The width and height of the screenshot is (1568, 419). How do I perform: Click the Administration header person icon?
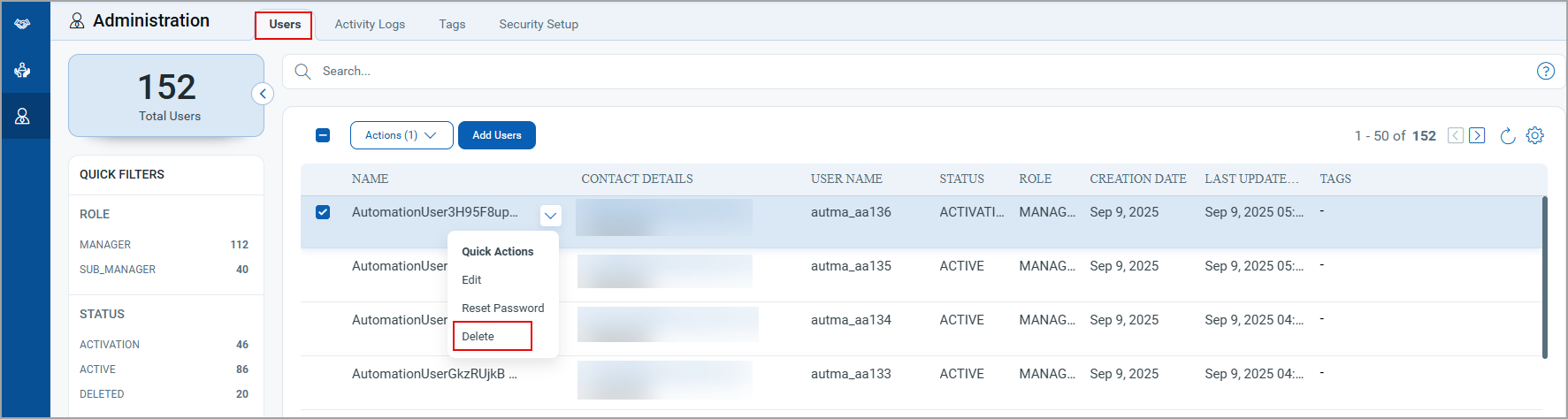click(x=77, y=20)
